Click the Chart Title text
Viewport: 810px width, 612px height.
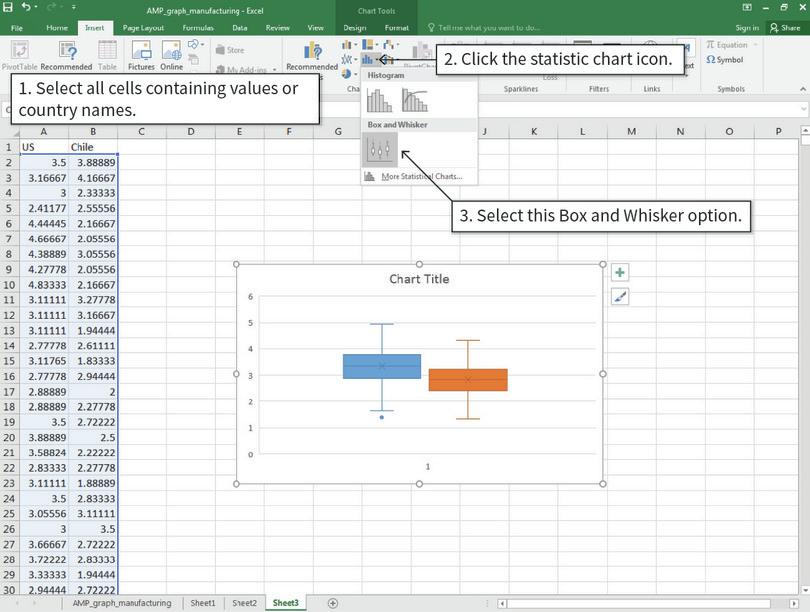[419, 279]
